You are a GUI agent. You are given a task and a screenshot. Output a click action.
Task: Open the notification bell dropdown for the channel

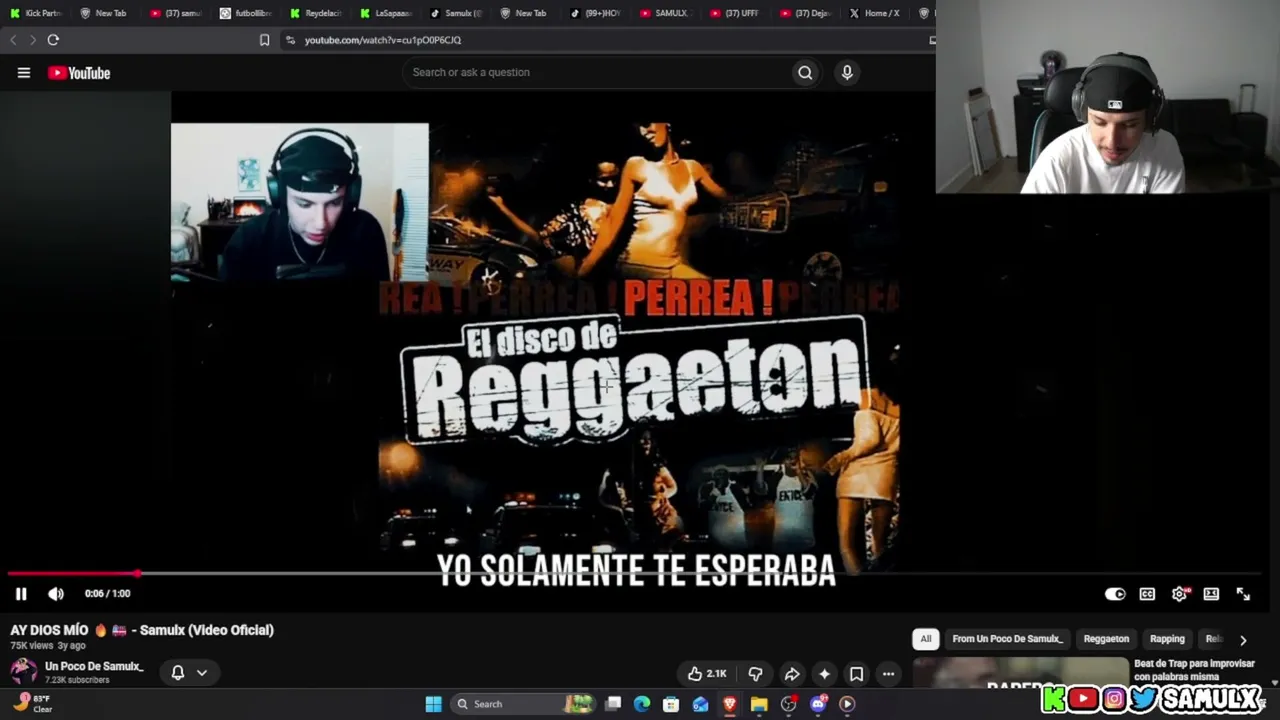[x=189, y=673]
